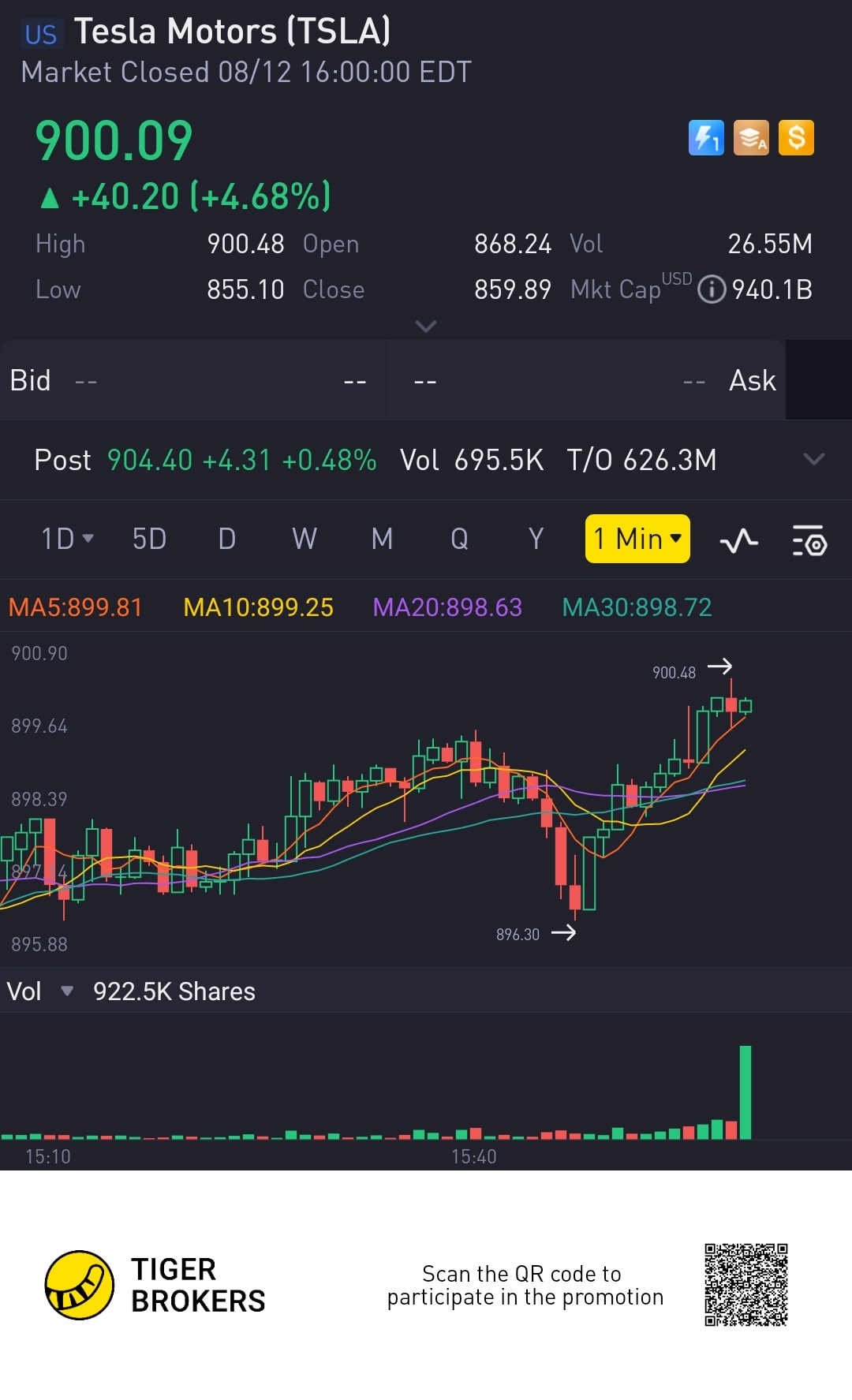Open the chart indicator wave icon
The width and height of the screenshot is (852, 1400).
(x=739, y=541)
